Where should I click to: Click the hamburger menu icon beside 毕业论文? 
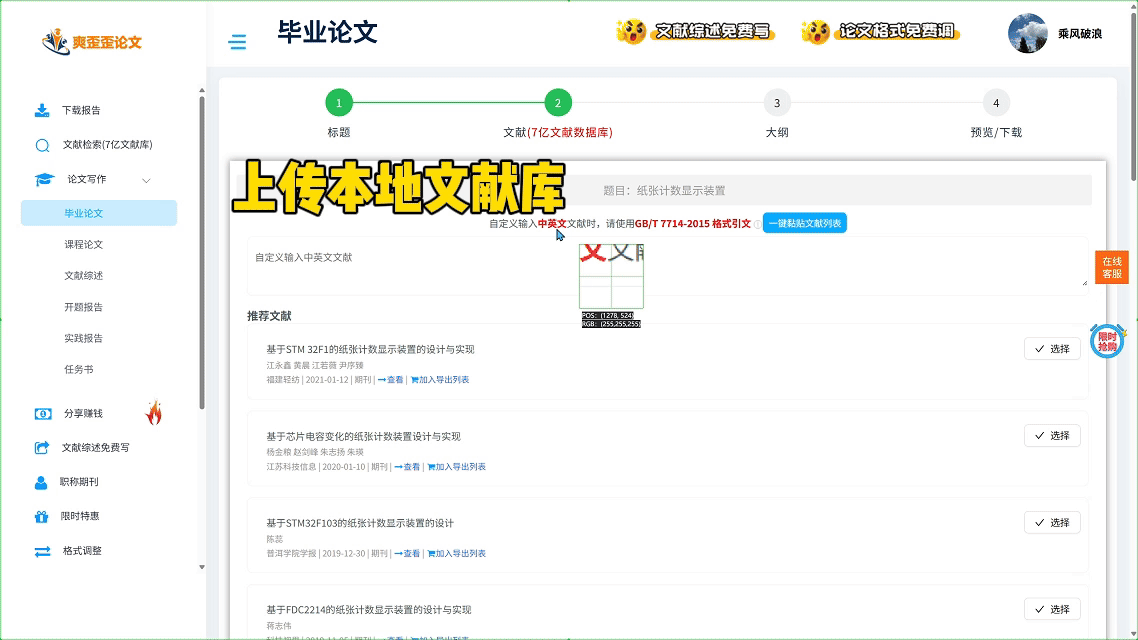237,42
